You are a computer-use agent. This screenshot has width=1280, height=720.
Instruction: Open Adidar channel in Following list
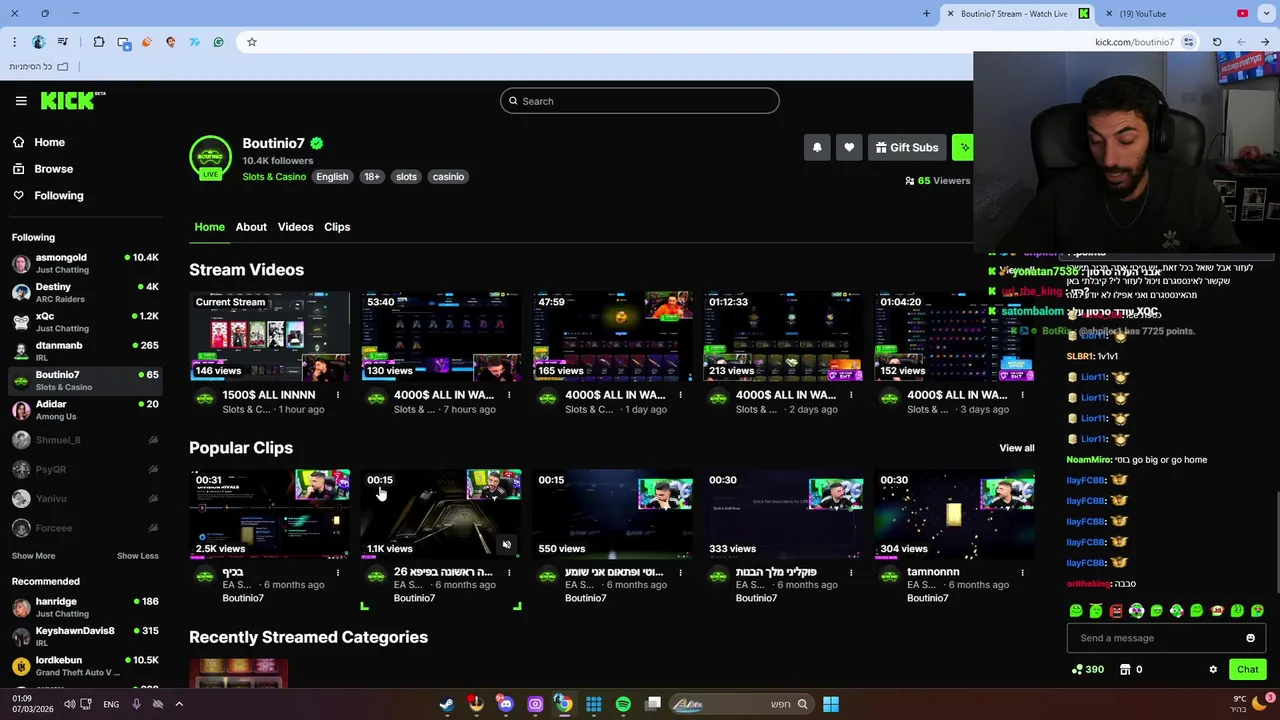(85, 410)
